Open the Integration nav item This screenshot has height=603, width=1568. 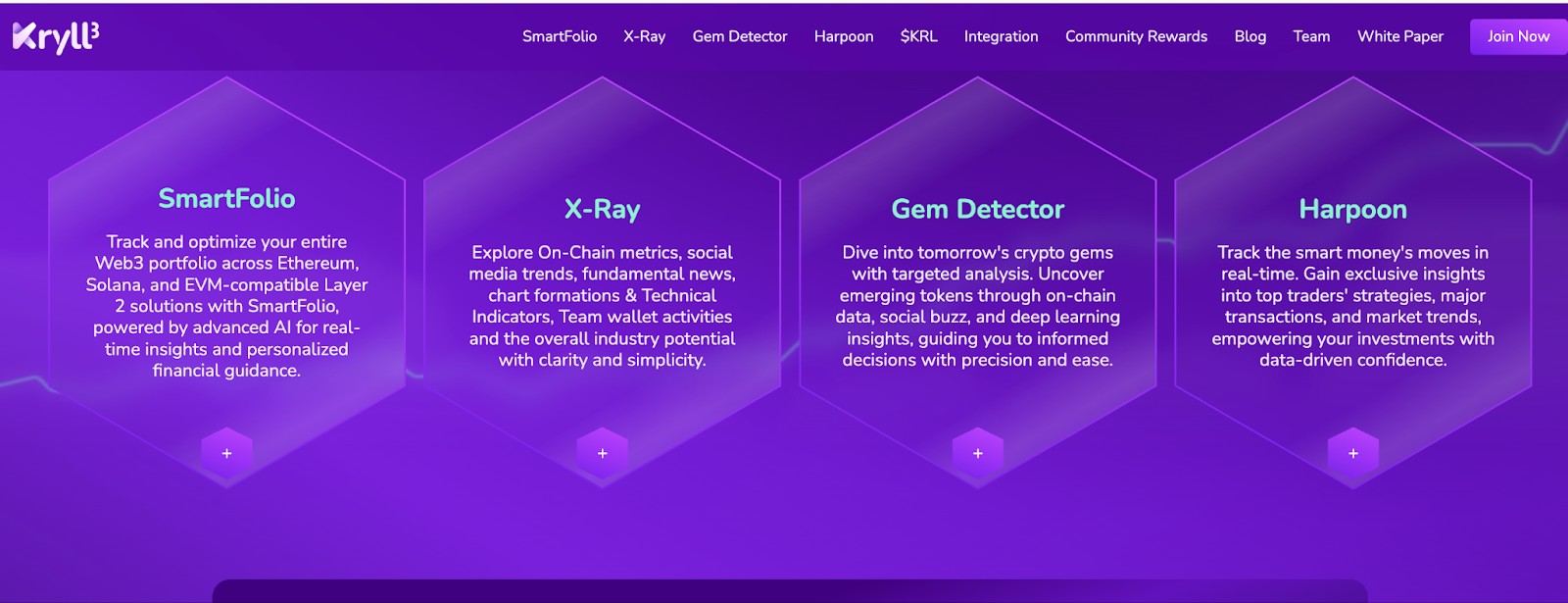1001,36
